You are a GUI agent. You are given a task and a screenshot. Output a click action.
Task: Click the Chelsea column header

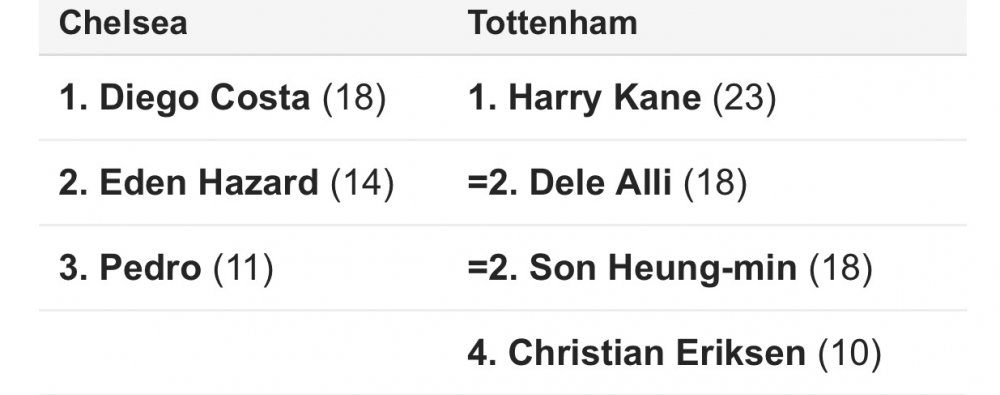(123, 23)
